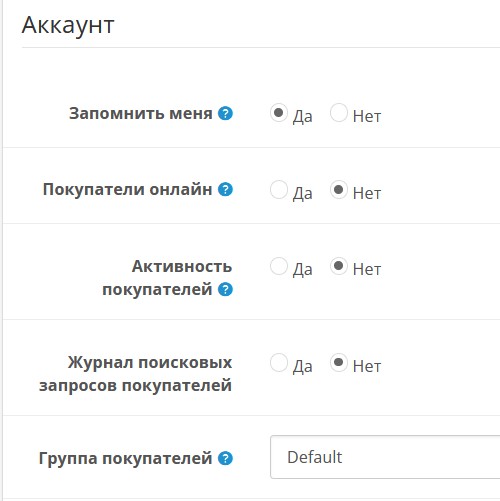Set Активность покупателей to Да
The height and width of the screenshot is (501, 500).
pos(279,266)
